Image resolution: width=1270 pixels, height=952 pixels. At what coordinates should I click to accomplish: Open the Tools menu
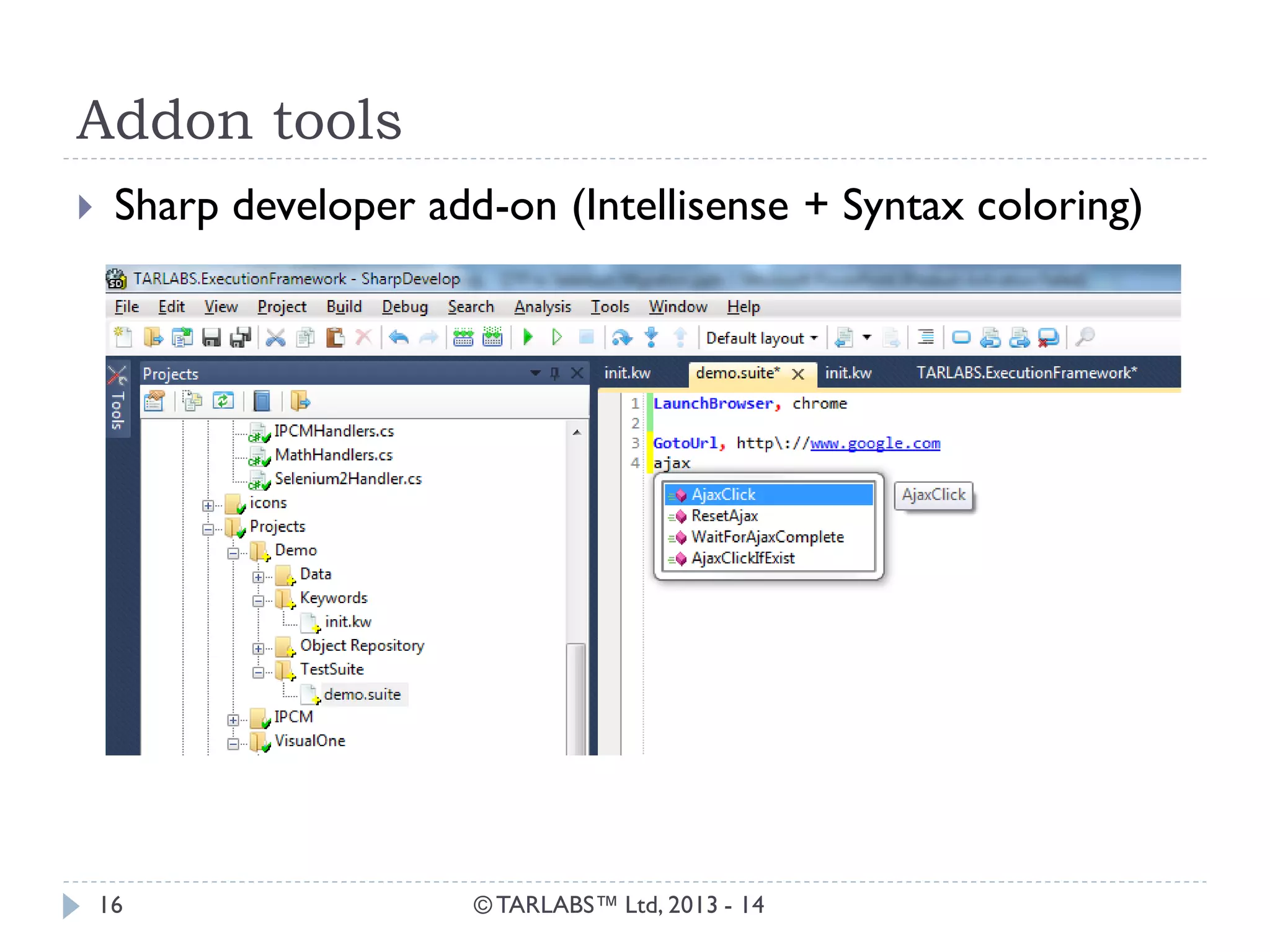point(610,307)
